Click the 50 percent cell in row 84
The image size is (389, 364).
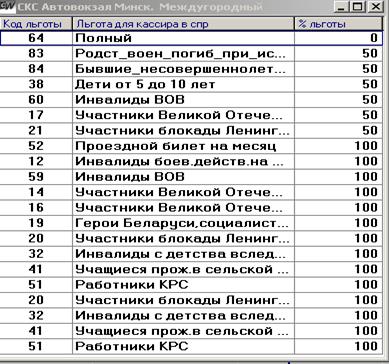[338, 69]
